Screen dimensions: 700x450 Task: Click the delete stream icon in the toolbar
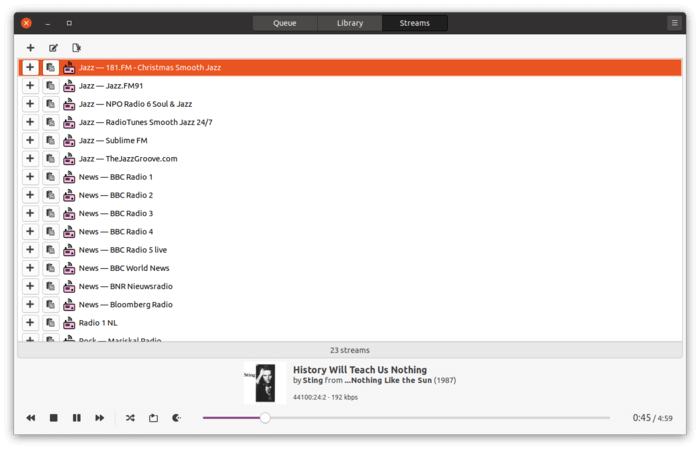tap(76, 47)
